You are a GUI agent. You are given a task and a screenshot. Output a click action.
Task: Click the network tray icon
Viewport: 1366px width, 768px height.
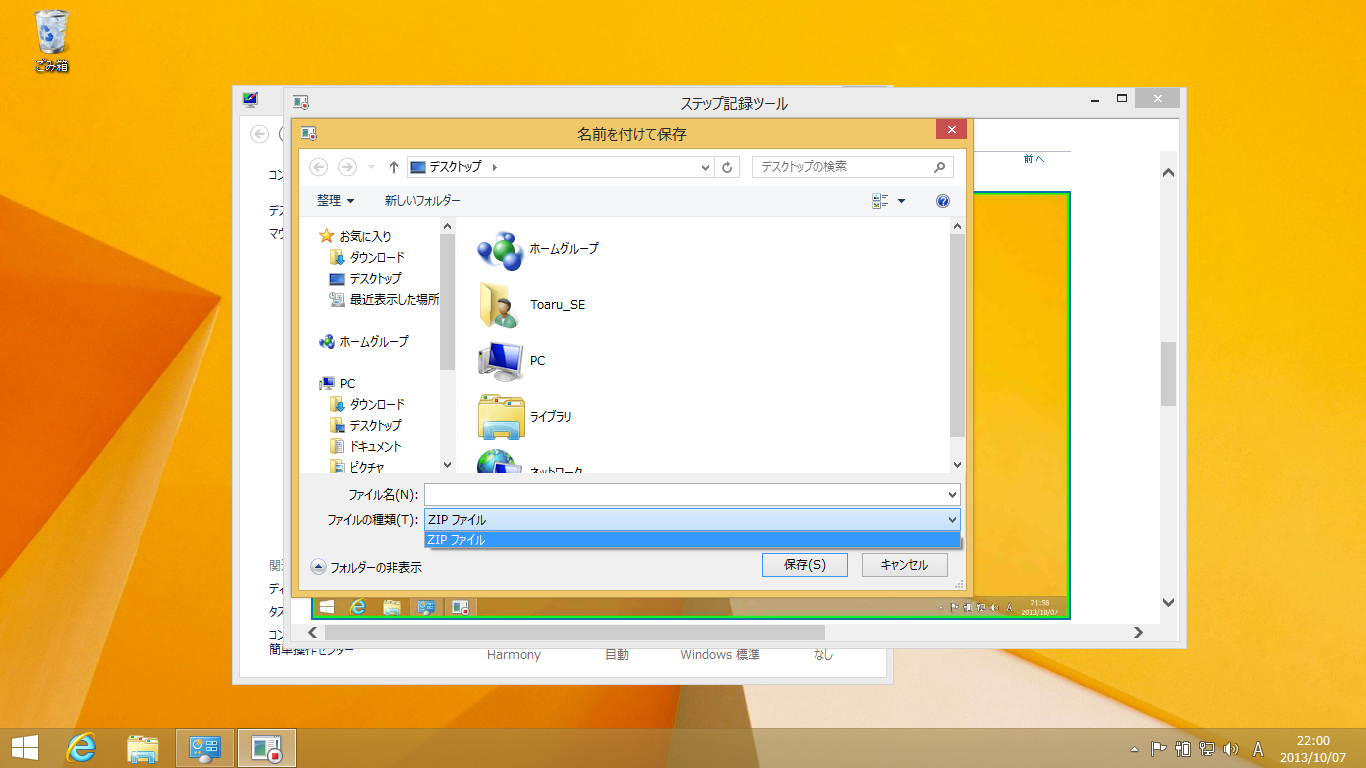(1207, 748)
